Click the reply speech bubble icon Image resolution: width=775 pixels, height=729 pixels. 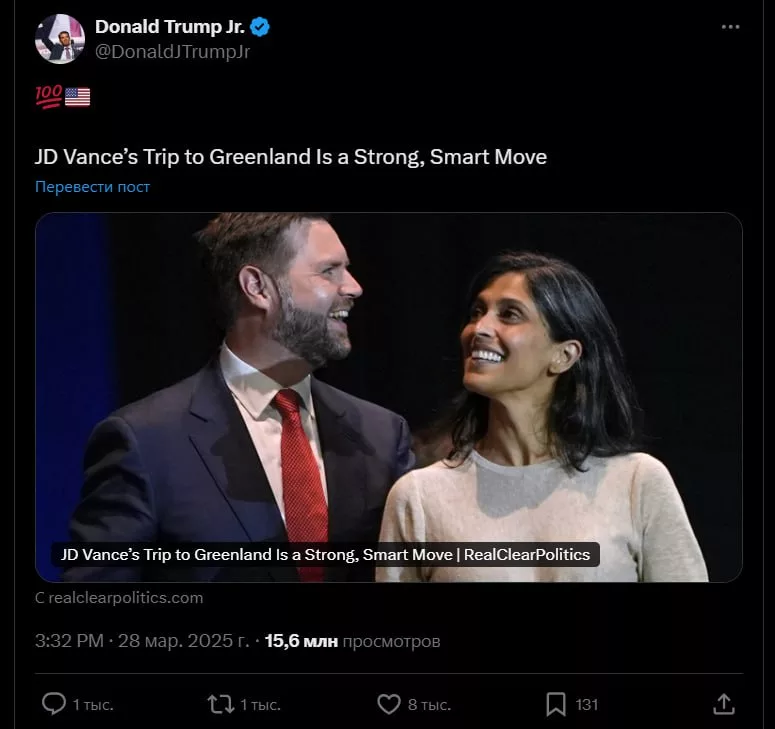[x=54, y=704]
